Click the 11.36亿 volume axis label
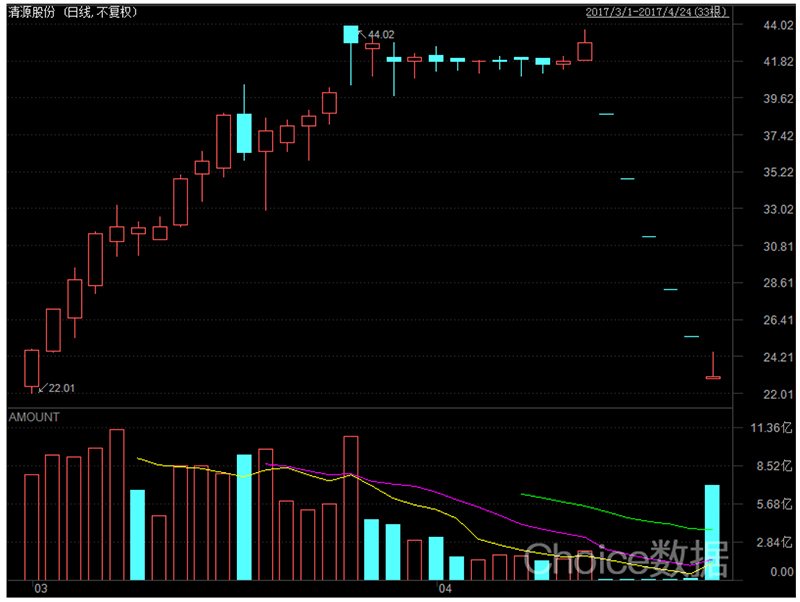Image resolution: width=800 pixels, height=602 pixels. (764, 428)
